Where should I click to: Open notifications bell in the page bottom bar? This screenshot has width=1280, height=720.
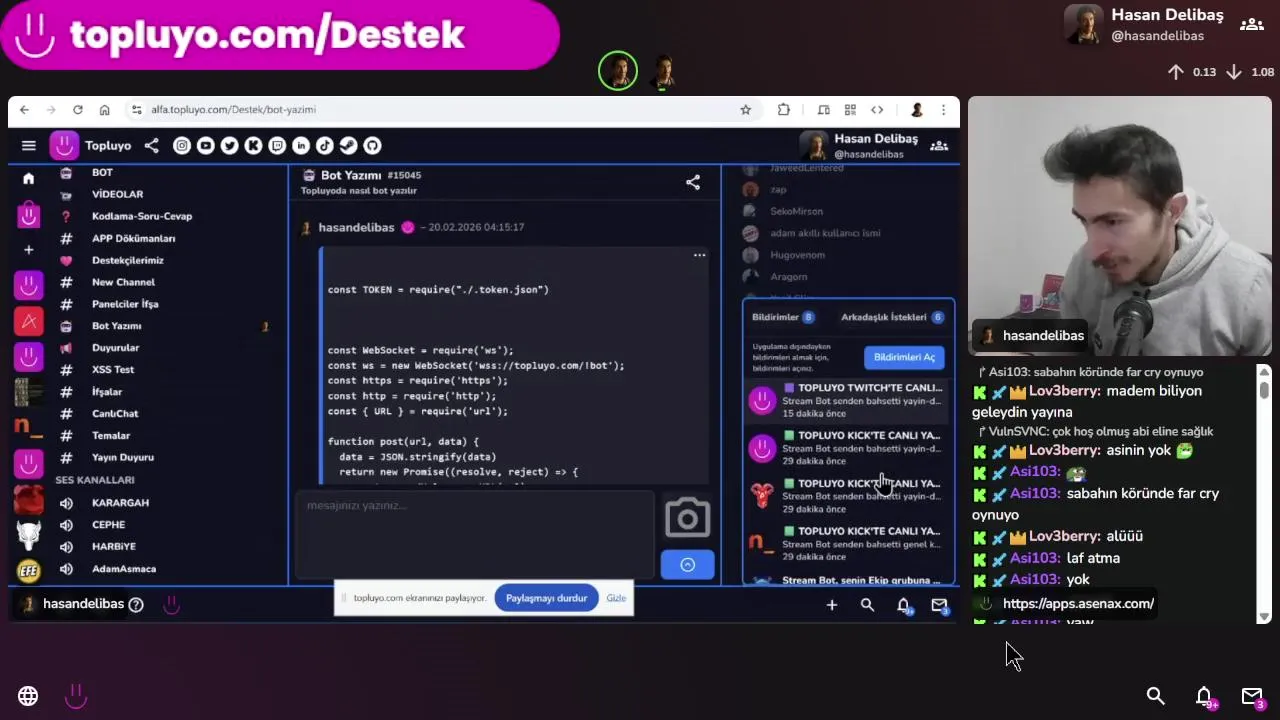[903, 605]
